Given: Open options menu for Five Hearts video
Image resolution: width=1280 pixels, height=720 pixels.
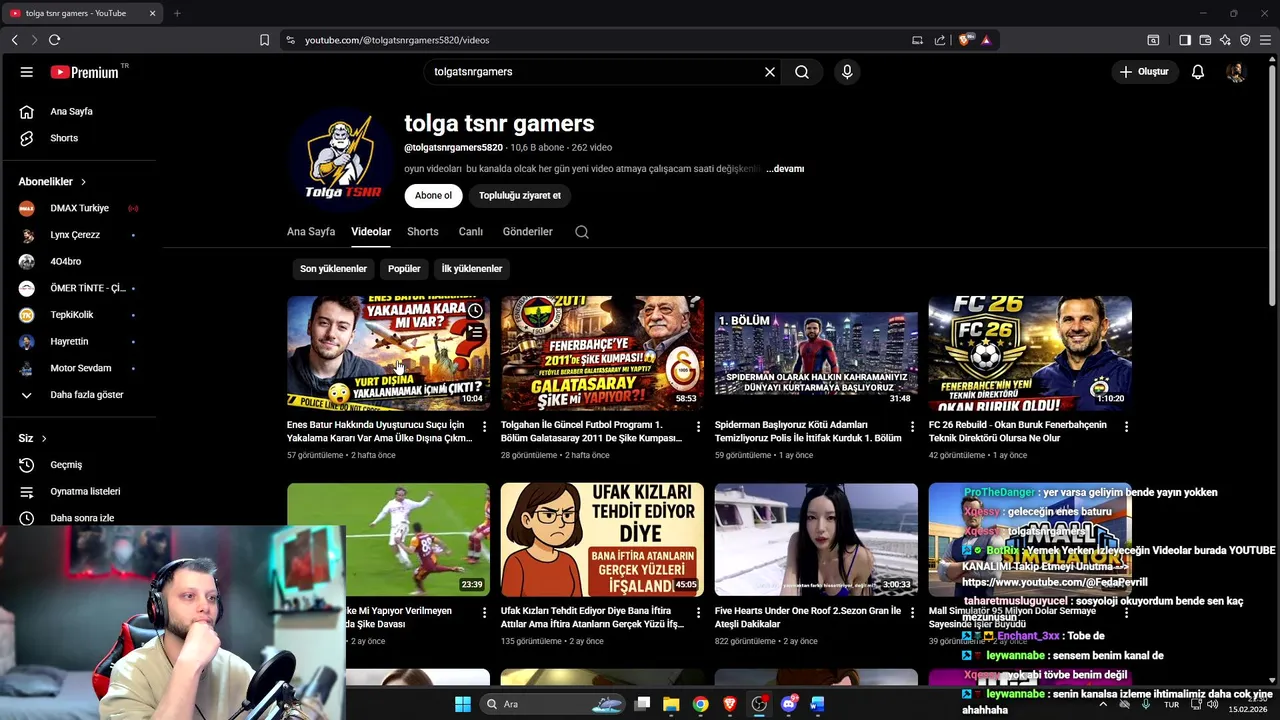Looking at the screenshot, I should point(912,613).
